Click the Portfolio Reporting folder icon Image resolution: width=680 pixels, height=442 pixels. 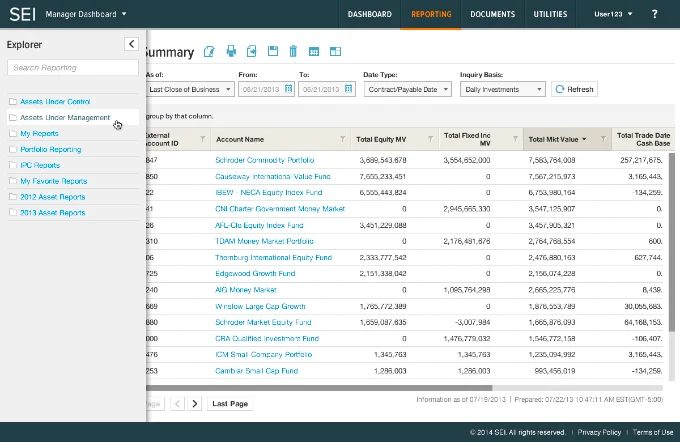[13, 149]
